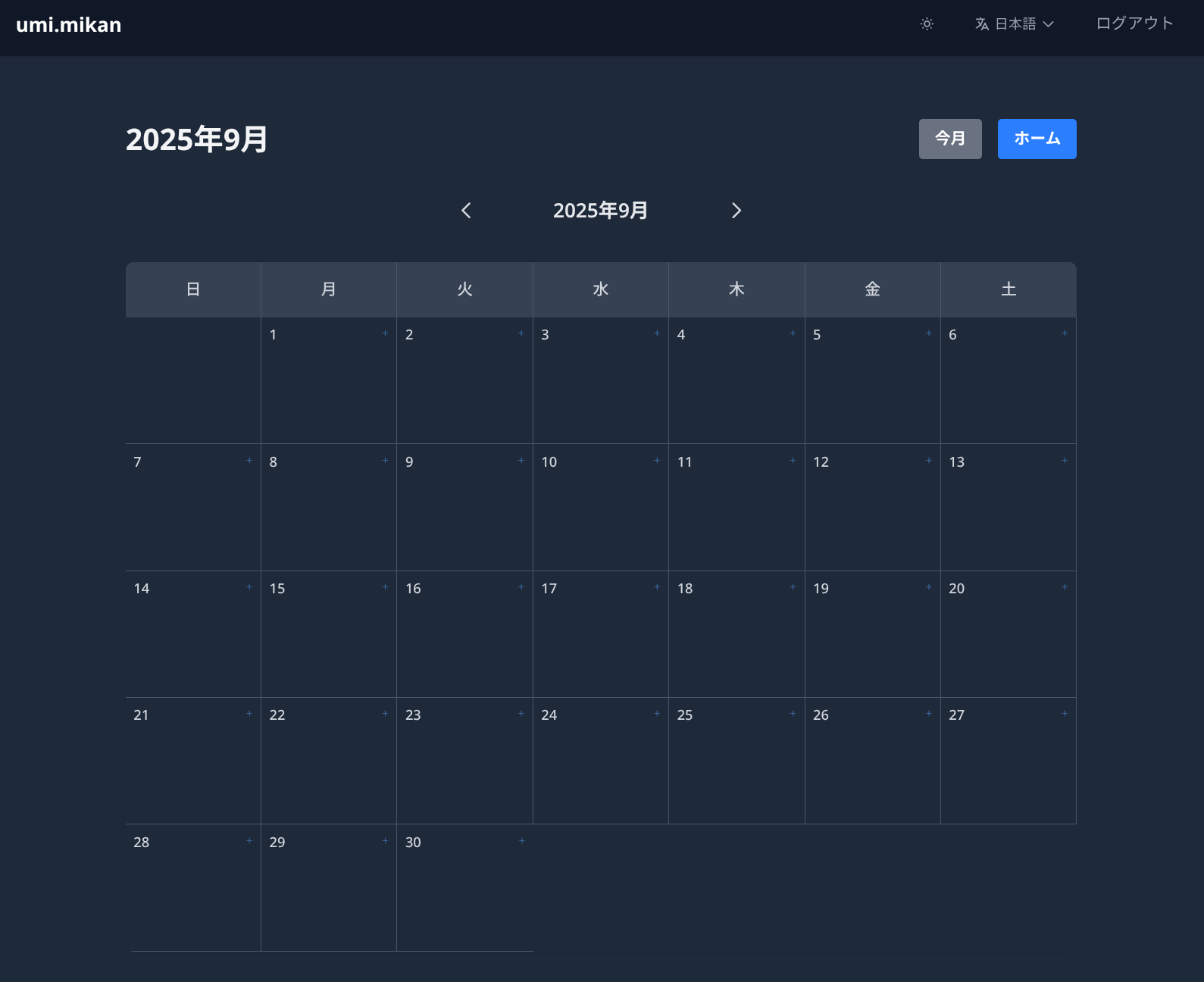Click the plus icon on day 19
This screenshot has width=1204, height=982.
[929, 587]
